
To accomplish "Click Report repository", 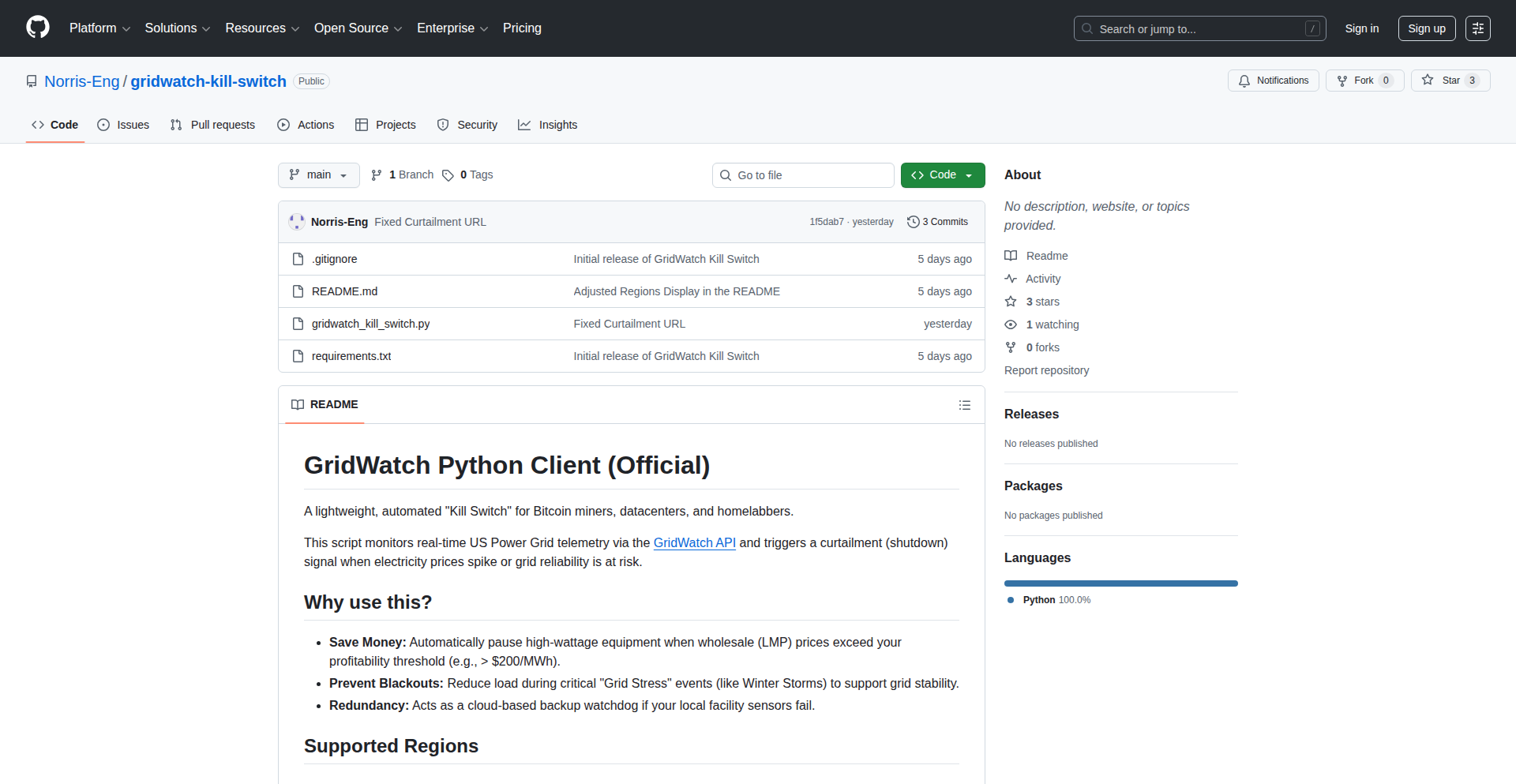I will (x=1046, y=369).
